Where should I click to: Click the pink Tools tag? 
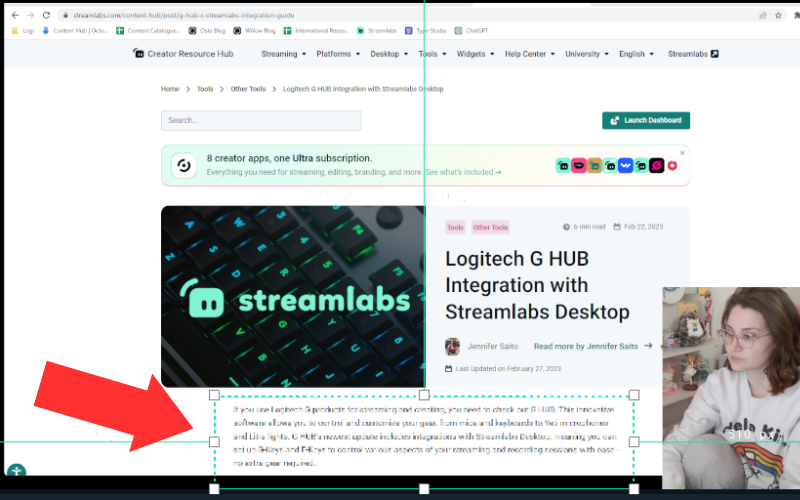pos(455,228)
